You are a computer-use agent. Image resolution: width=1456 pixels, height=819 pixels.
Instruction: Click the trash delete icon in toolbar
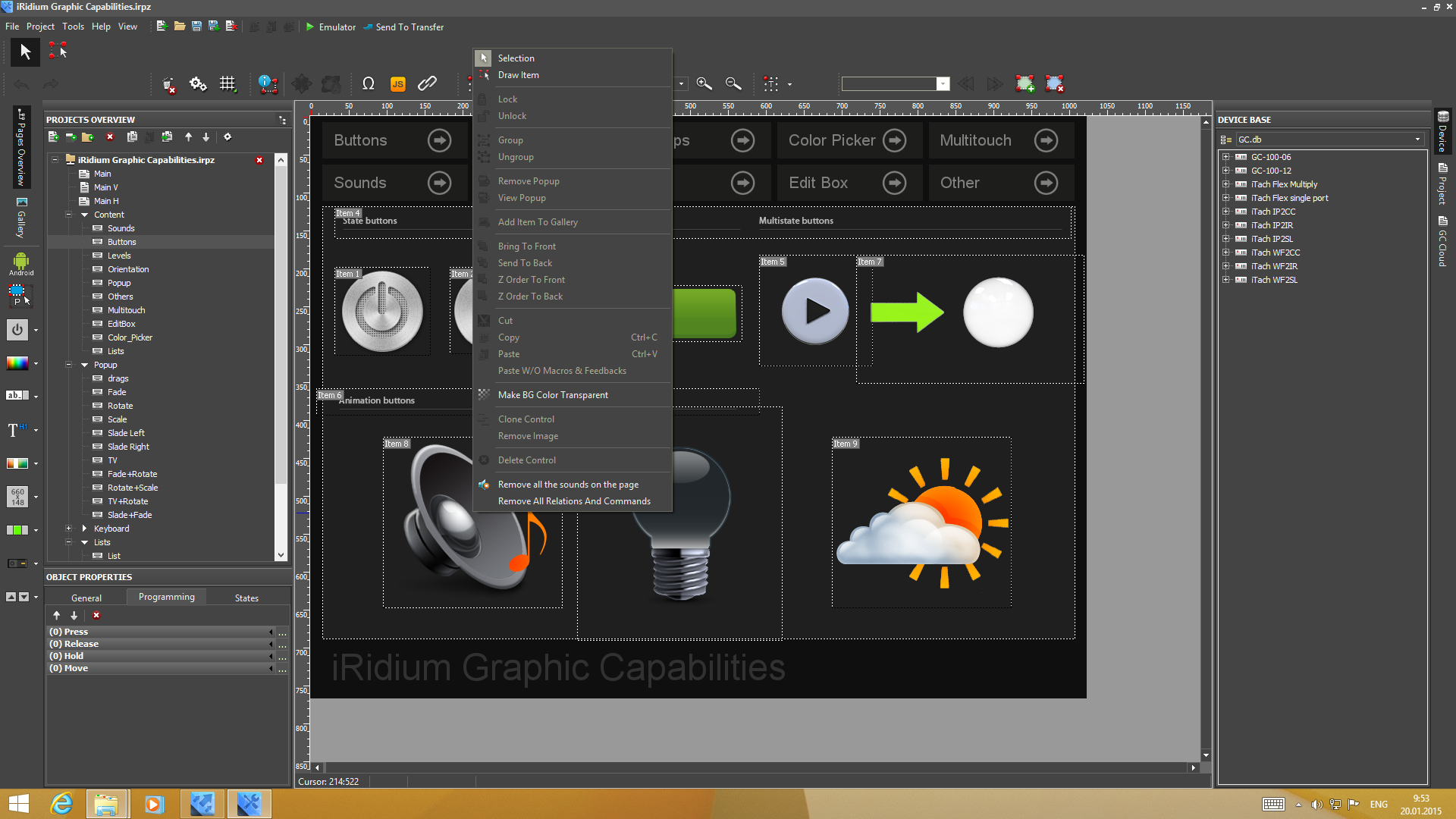169,84
